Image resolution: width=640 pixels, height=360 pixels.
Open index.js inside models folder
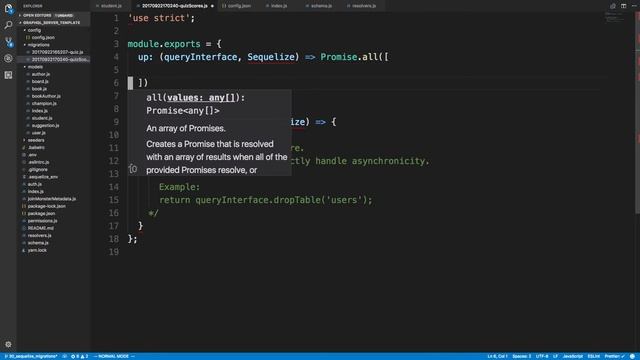click(40, 111)
